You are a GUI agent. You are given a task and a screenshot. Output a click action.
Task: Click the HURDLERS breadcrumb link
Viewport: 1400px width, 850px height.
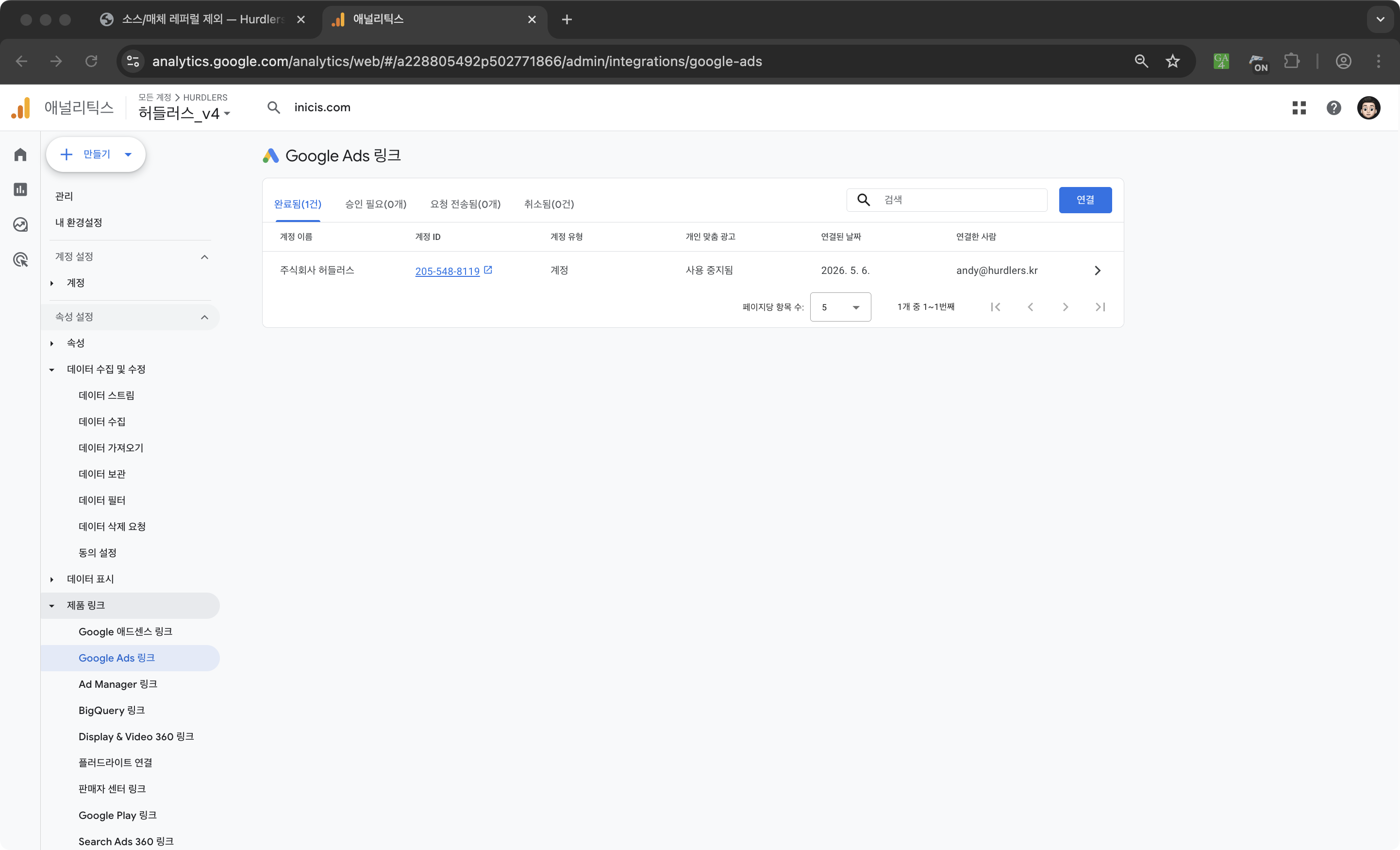[x=205, y=97]
